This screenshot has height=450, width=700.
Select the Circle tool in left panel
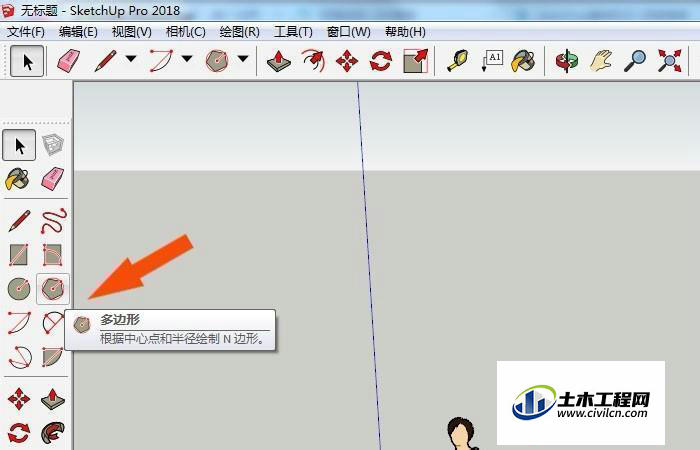pyautogui.click(x=19, y=289)
